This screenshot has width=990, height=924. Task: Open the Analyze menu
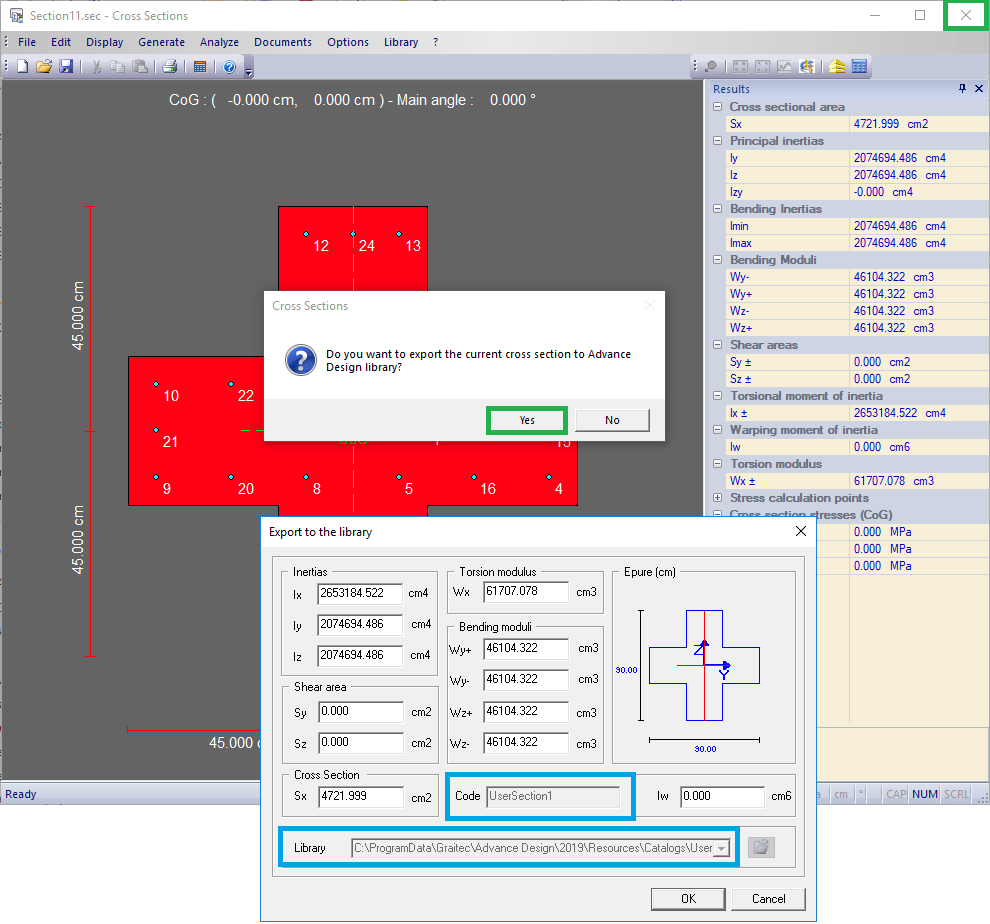pyautogui.click(x=219, y=42)
